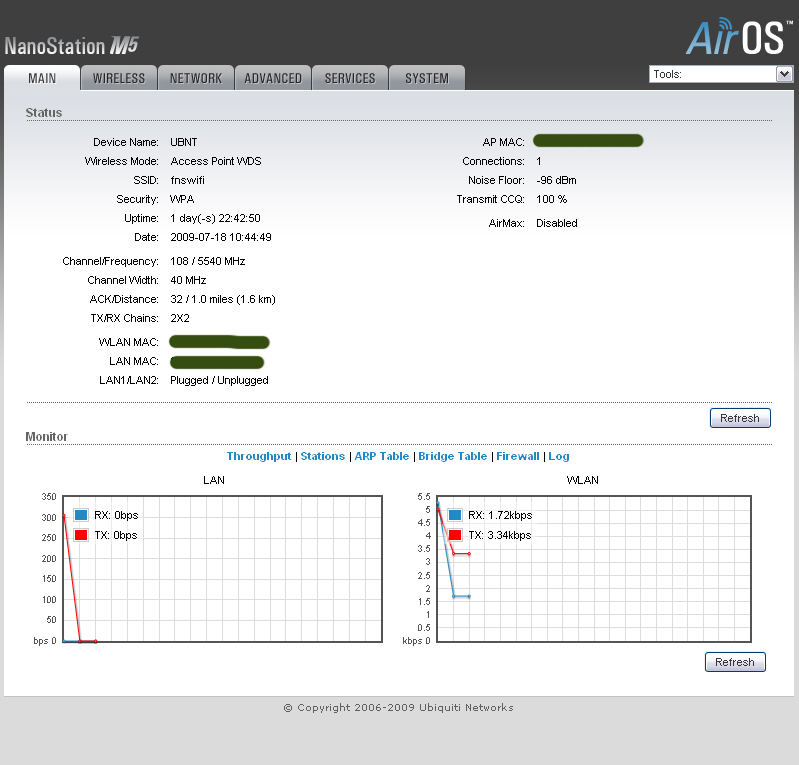This screenshot has height=765, width=799.
Task: Select uptime '1 day(-s) 22:42:50'
Action: [x=215, y=218]
